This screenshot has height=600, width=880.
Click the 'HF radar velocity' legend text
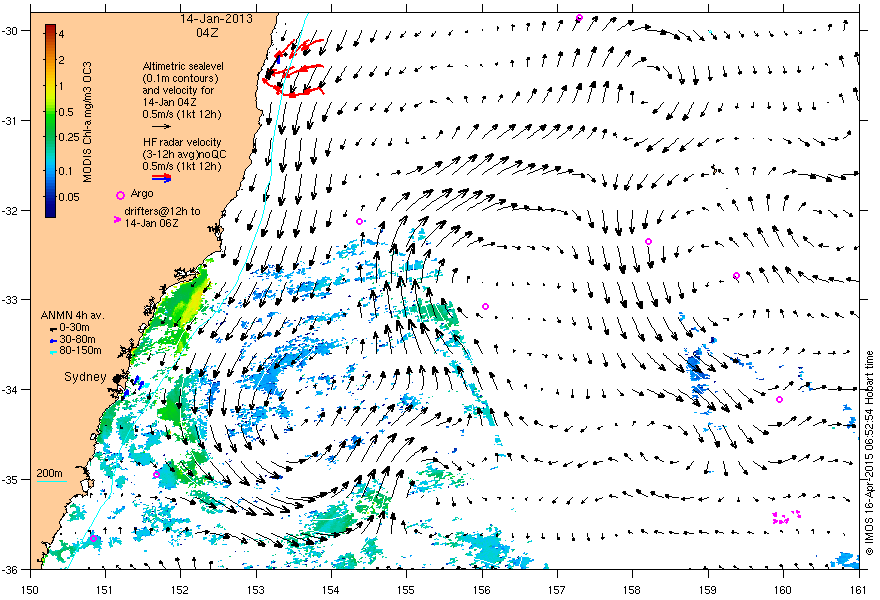point(182,142)
